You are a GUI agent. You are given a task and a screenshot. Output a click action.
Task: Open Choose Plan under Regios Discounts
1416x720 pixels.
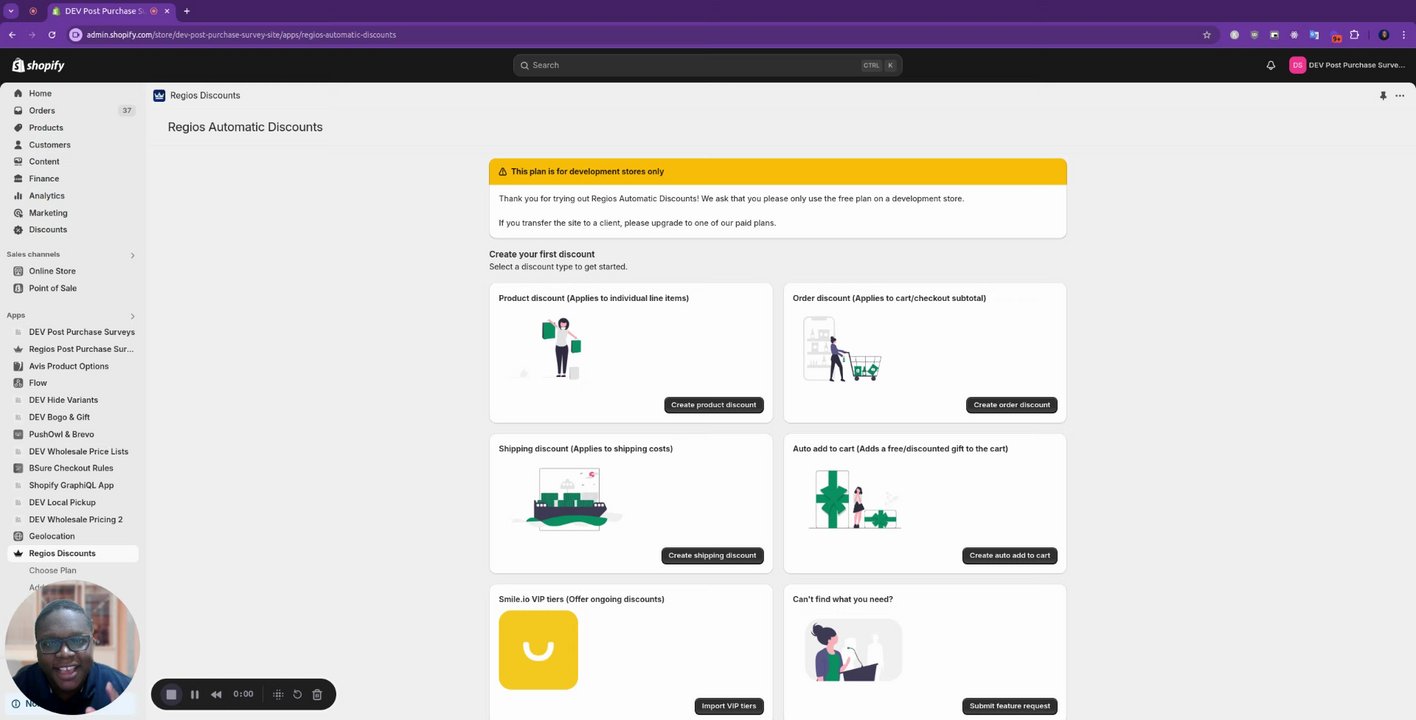(x=52, y=571)
